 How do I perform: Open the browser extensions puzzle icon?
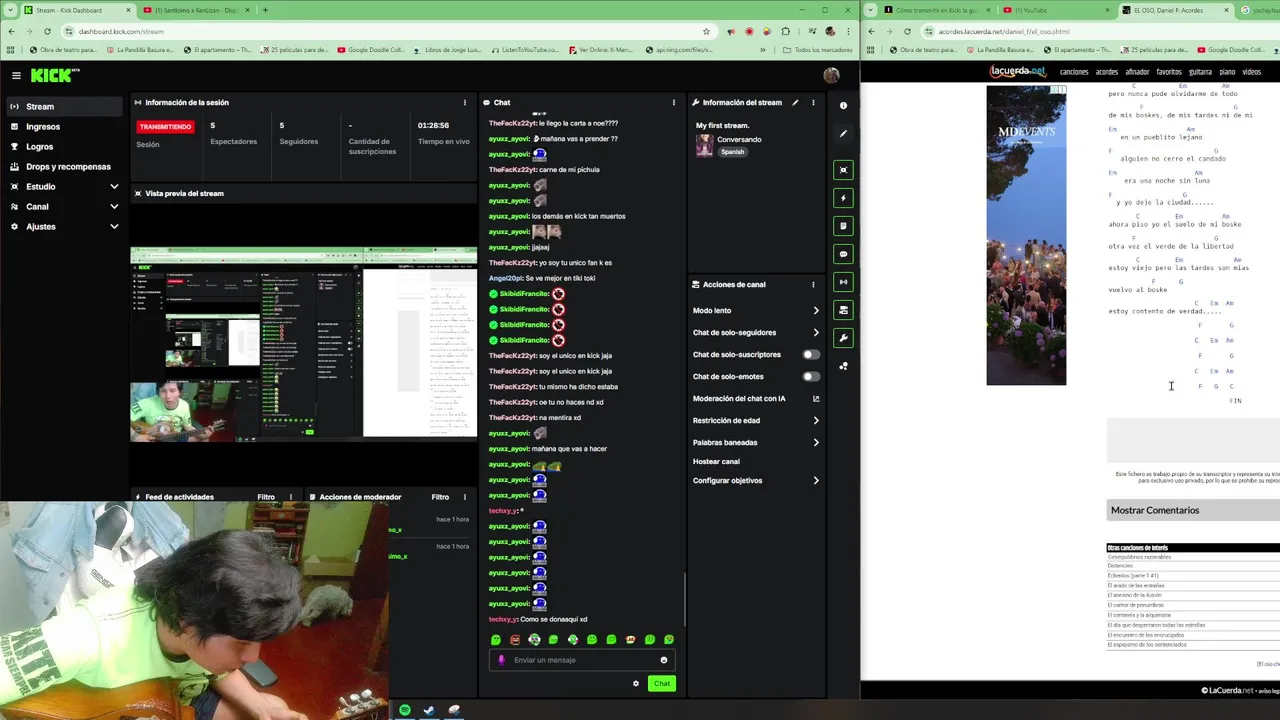785,31
